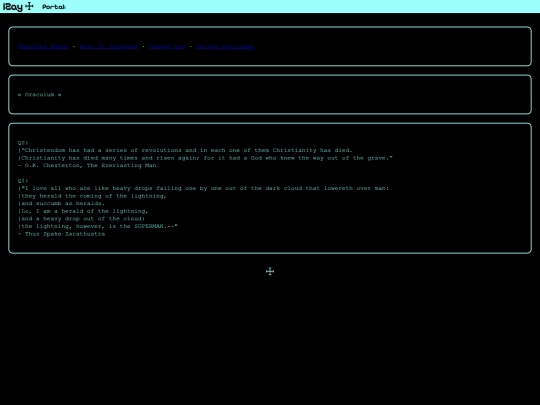Image resolution: width=540 pixels, height=405 pixels.
Task: Click the line "and succumb as heralds."
Action: point(61,203)
